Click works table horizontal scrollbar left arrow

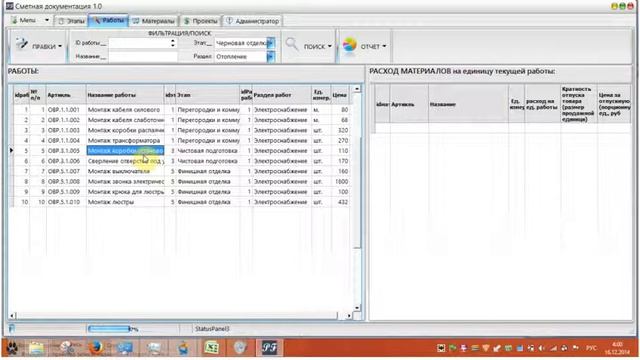tap(12, 316)
